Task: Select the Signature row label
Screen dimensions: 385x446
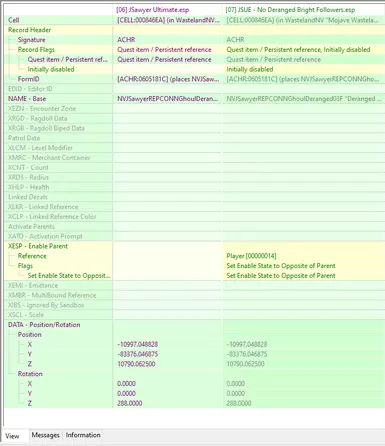Action: coord(31,40)
